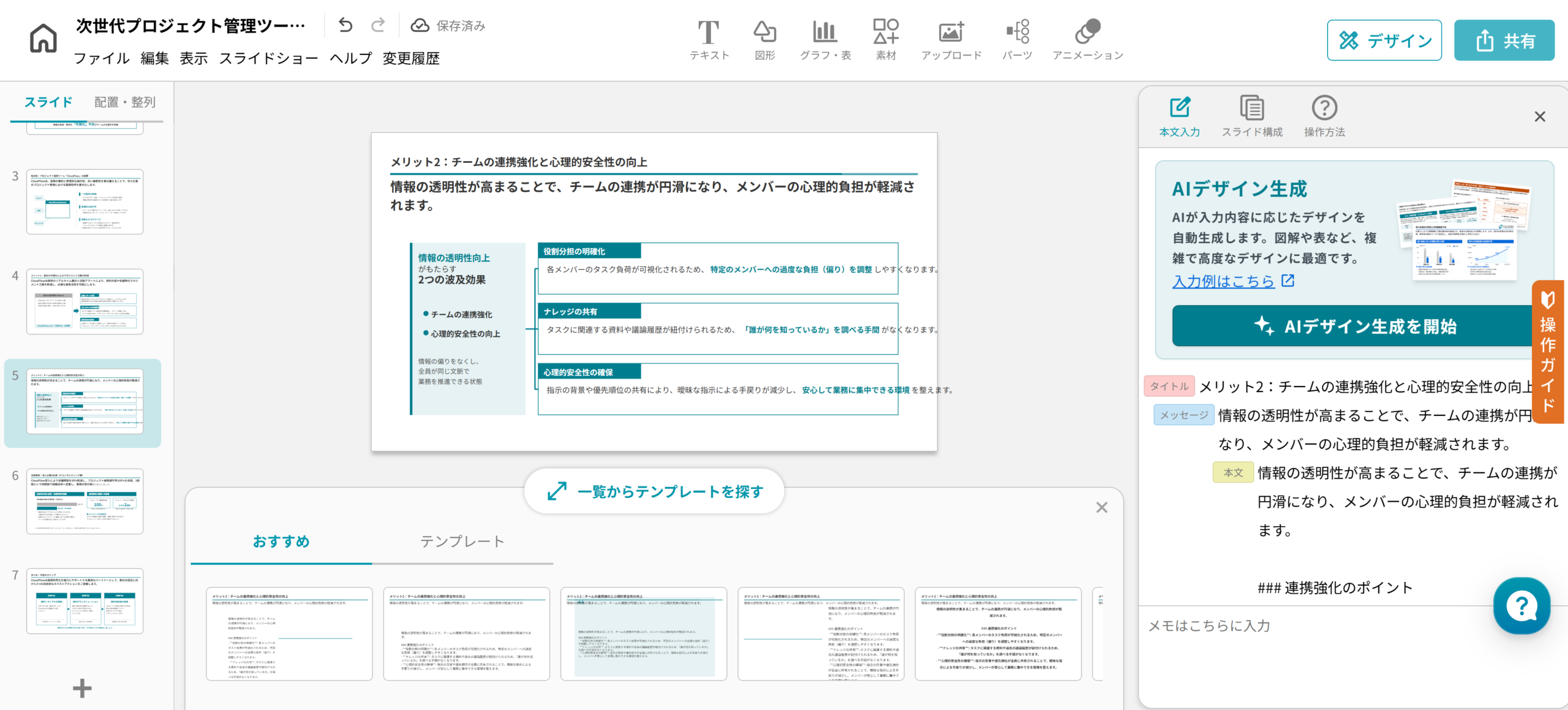The height and width of the screenshot is (710, 1568).
Task: Open the デザイン panel
Action: [1384, 40]
